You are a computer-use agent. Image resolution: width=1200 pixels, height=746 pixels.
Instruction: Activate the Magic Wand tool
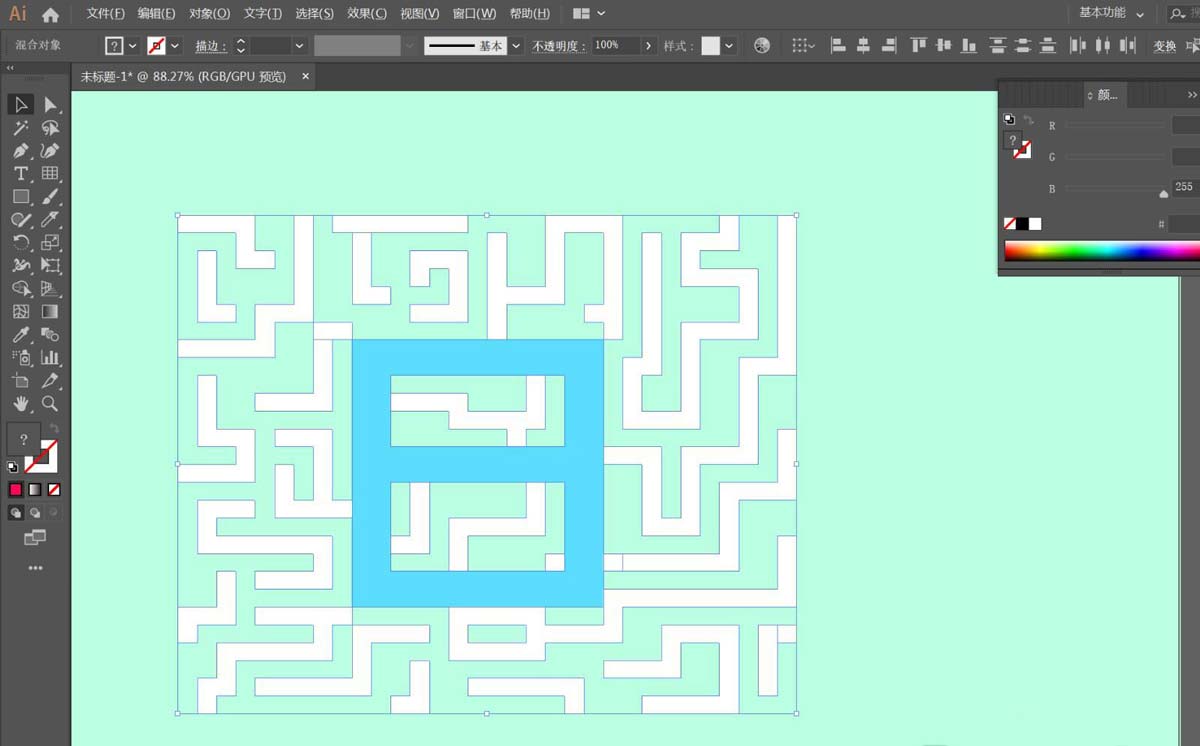(x=21, y=127)
